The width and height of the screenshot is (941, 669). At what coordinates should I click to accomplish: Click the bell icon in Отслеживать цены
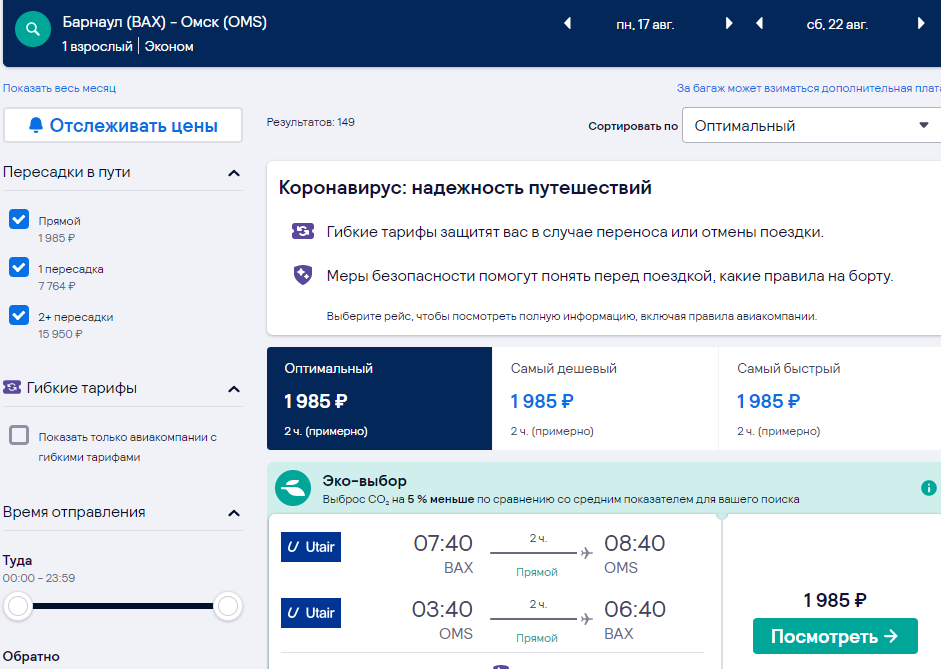click(x=36, y=125)
